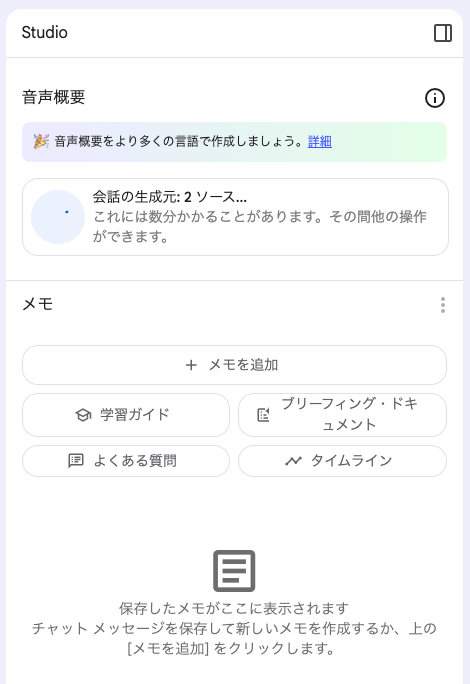
Task: Select the 会話の生成元 generating card
Action: 235,217
